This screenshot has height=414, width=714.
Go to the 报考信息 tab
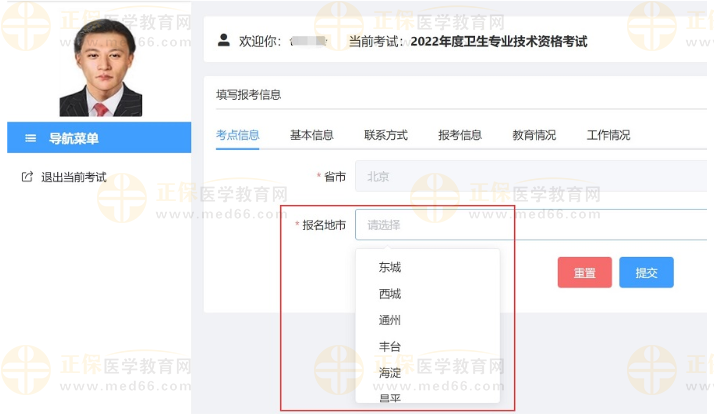(x=459, y=135)
